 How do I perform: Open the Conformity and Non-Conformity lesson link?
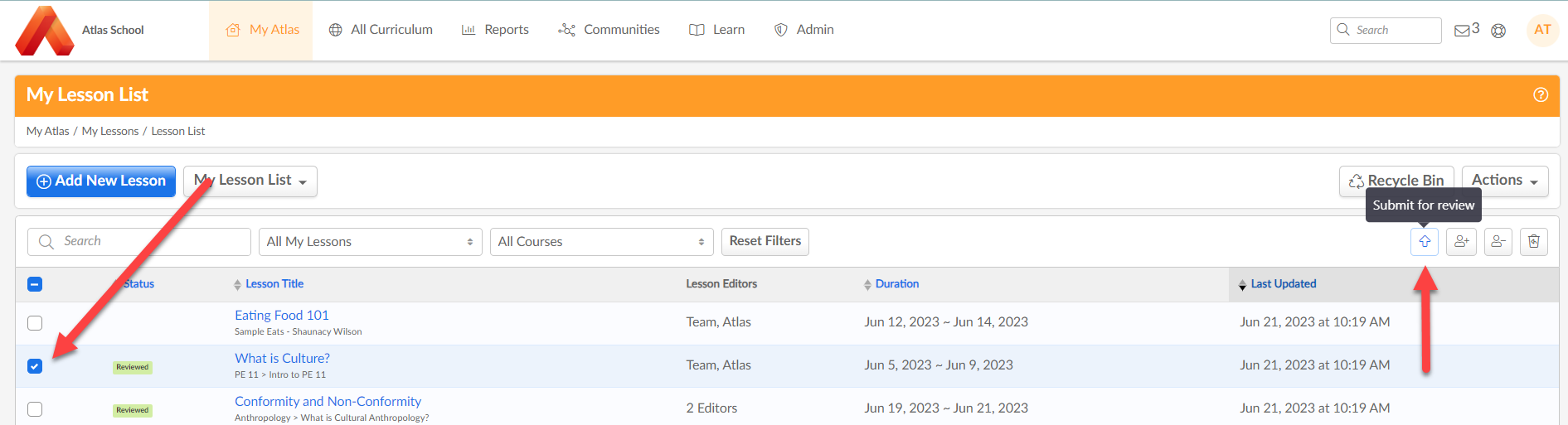pos(328,402)
